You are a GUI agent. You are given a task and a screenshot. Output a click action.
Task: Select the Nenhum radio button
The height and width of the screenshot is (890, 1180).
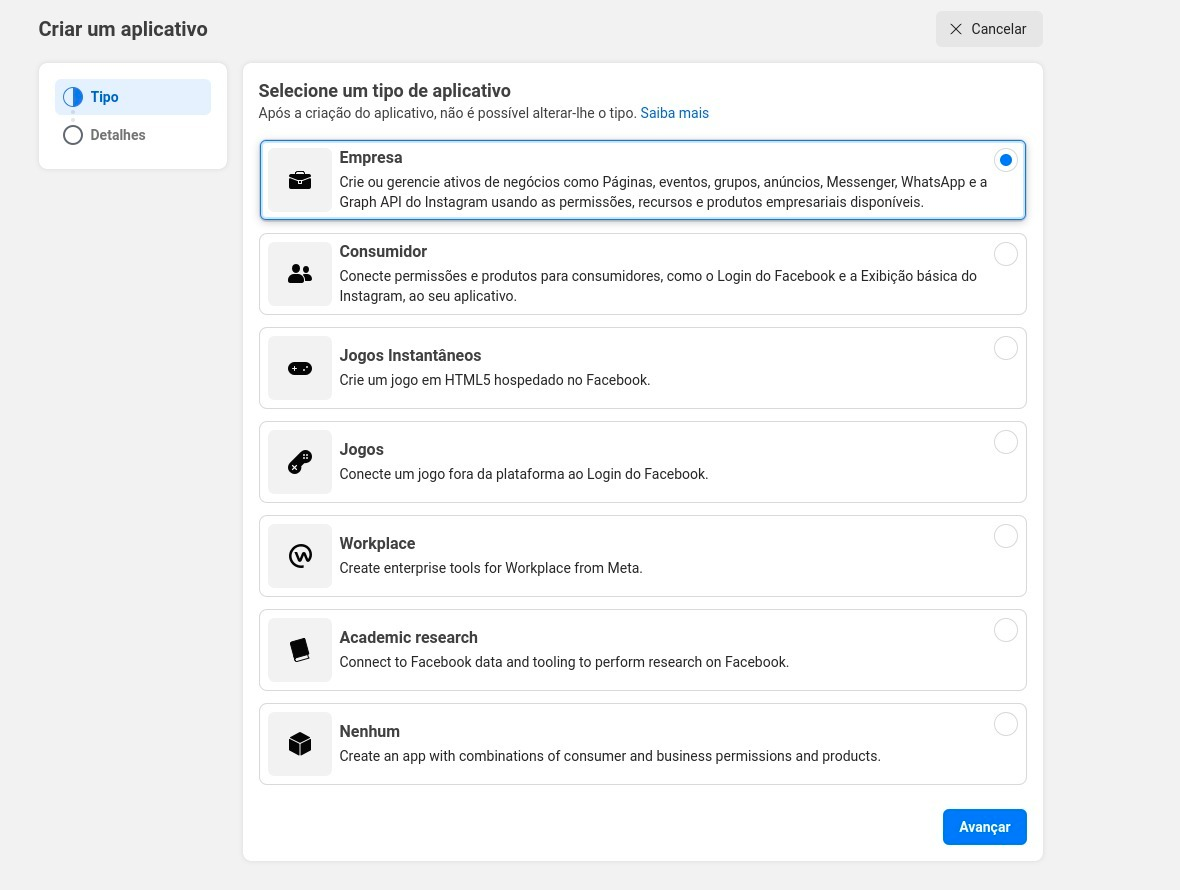tap(1005, 724)
